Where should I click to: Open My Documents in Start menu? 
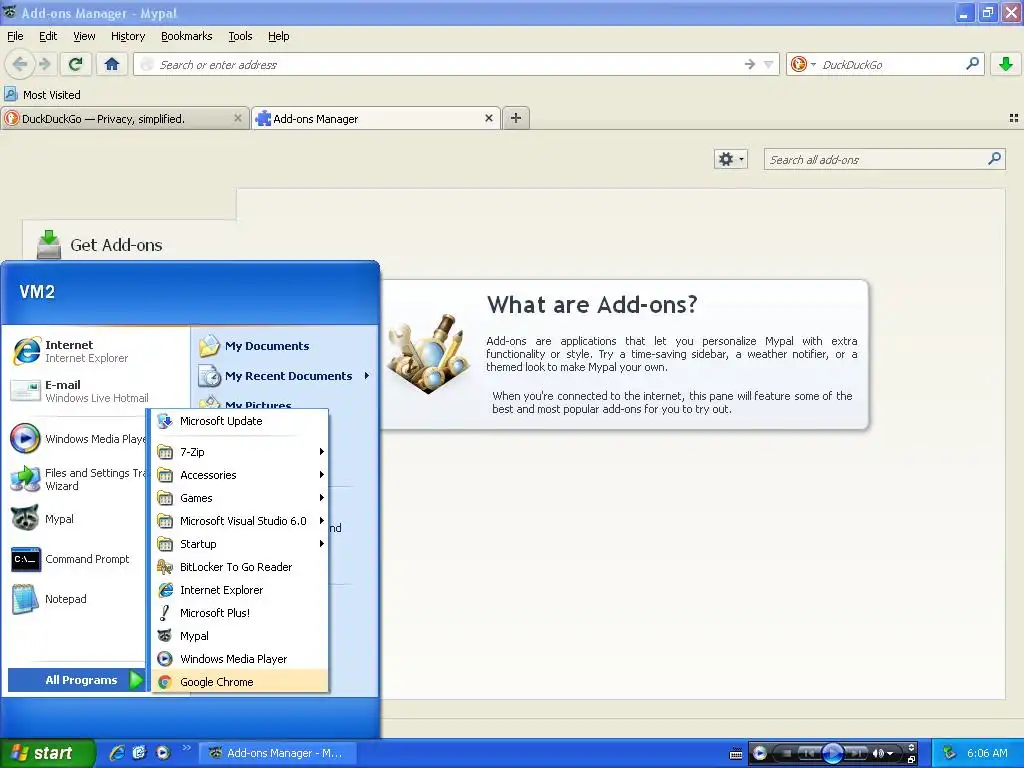285,345
